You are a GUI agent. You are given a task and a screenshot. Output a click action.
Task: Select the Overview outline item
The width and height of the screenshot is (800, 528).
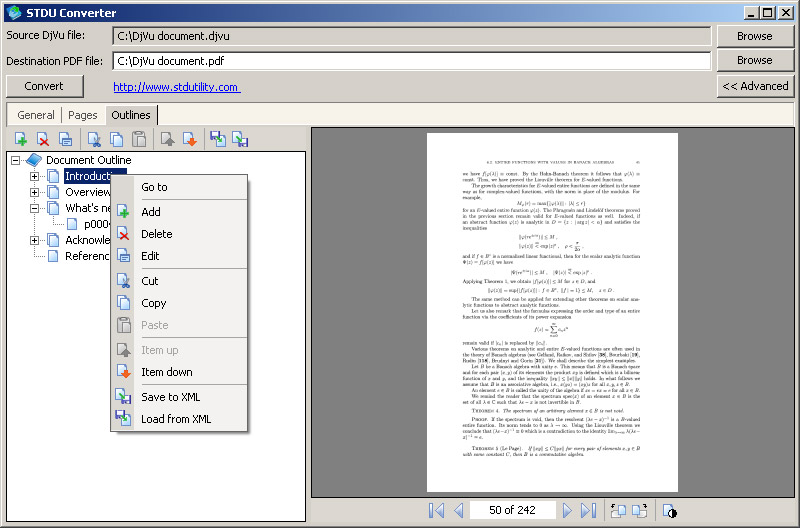87,192
